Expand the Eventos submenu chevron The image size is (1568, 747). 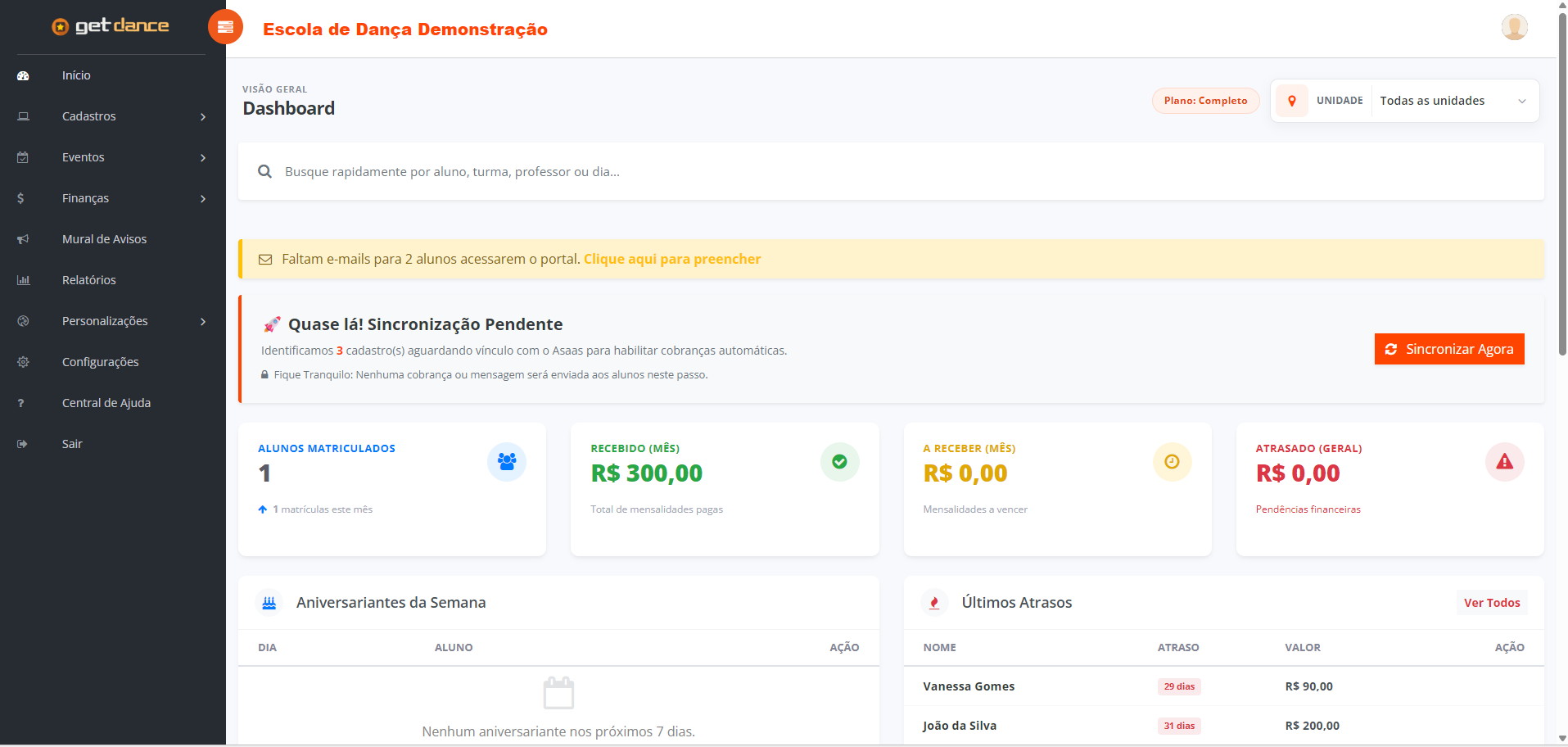point(203,157)
